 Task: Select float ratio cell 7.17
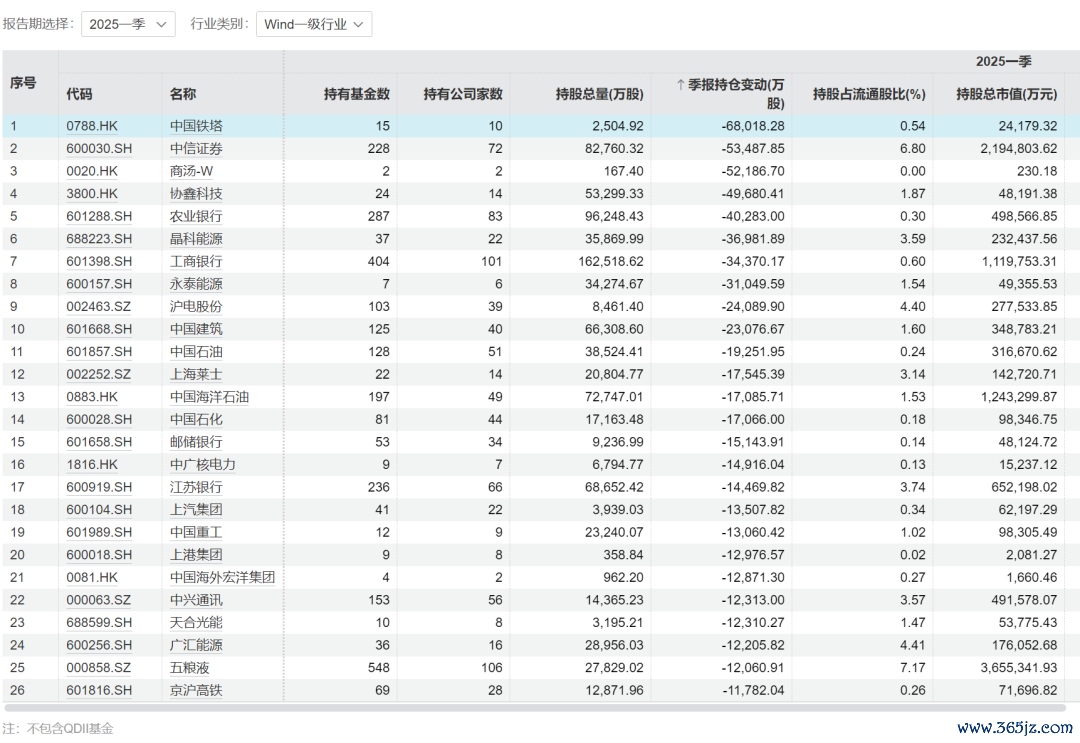pos(913,668)
